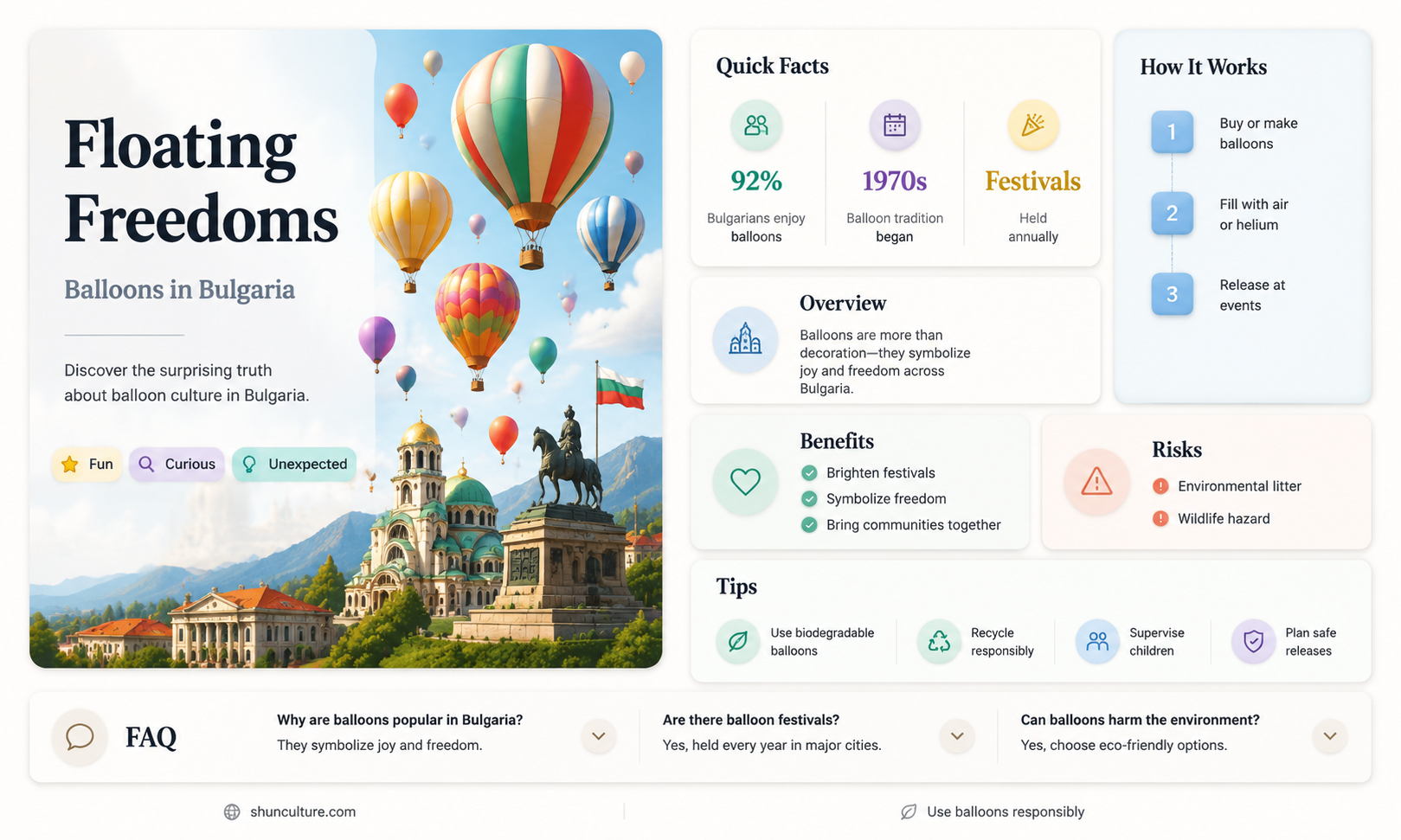Click the heart icon in Benefits card
The height and width of the screenshot is (840, 1401).
pyautogui.click(x=745, y=481)
